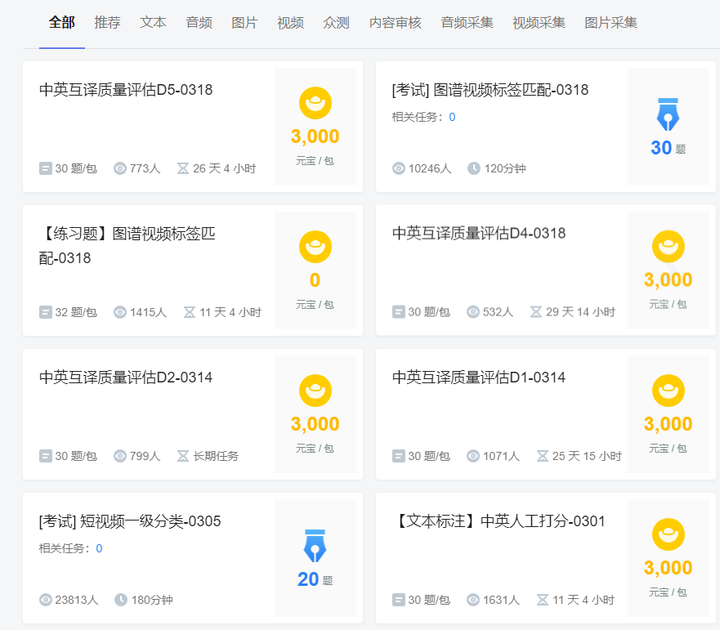Select the 内容审核 tab
Screen dimensions: 720x630
tap(395, 22)
